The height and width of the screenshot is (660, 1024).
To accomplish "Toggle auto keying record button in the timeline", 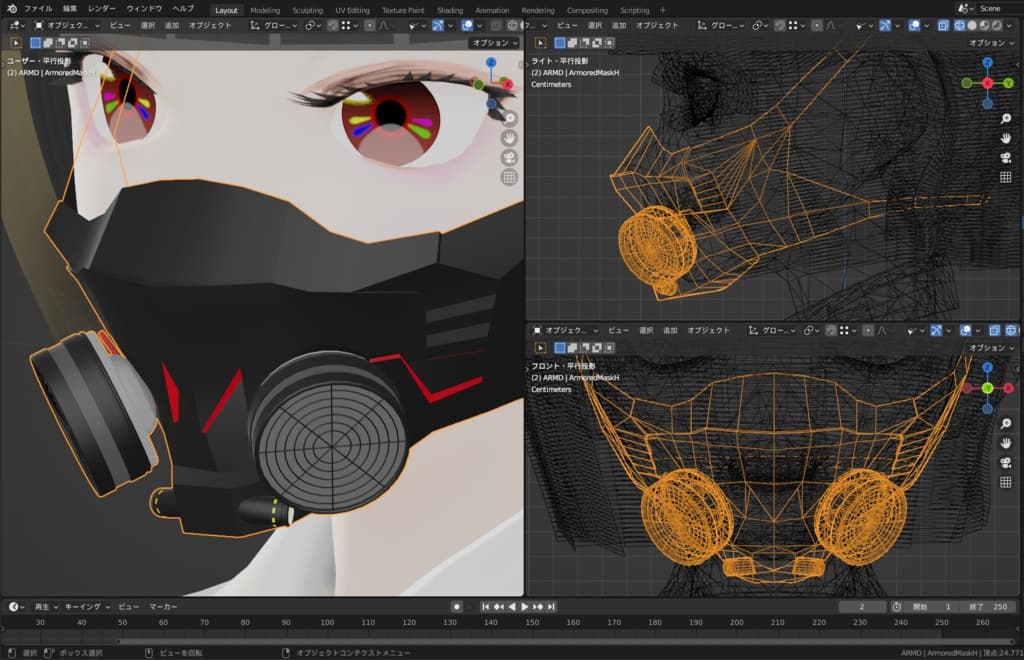I will 457,607.
